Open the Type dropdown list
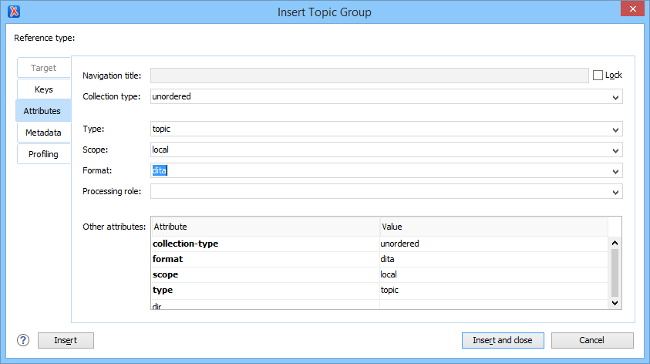The image size is (650, 364). pos(615,130)
